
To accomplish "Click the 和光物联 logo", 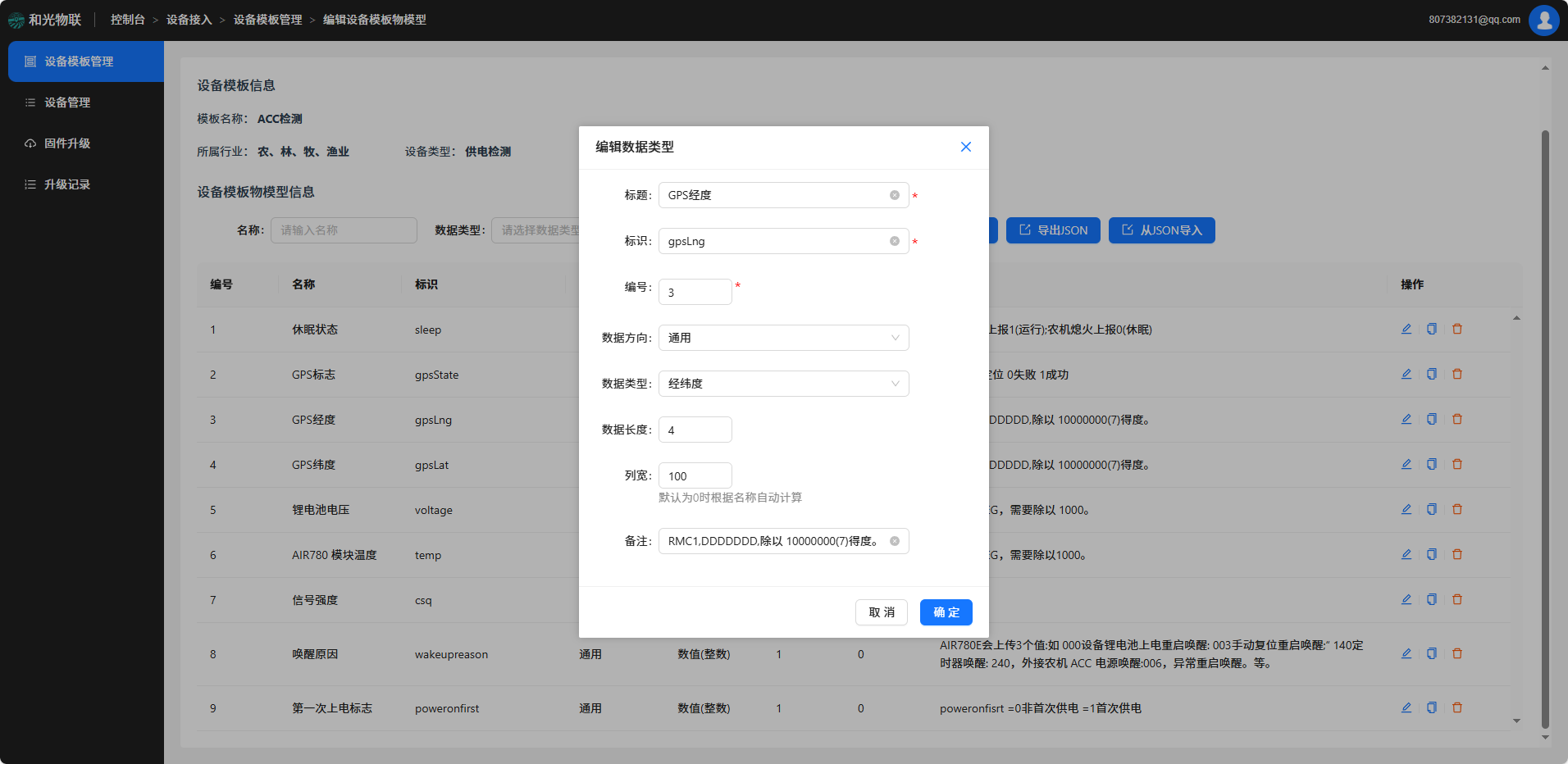I will (x=44, y=20).
